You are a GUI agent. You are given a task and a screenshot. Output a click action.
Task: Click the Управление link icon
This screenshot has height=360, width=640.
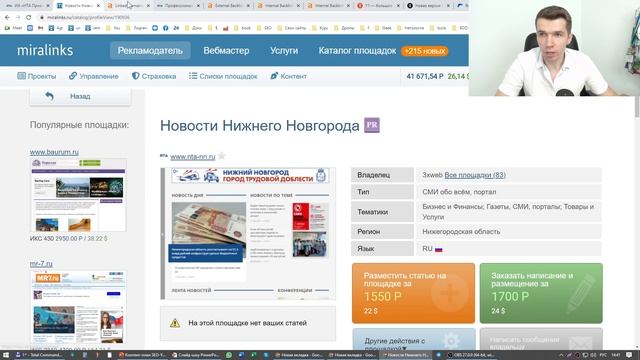click(x=73, y=76)
